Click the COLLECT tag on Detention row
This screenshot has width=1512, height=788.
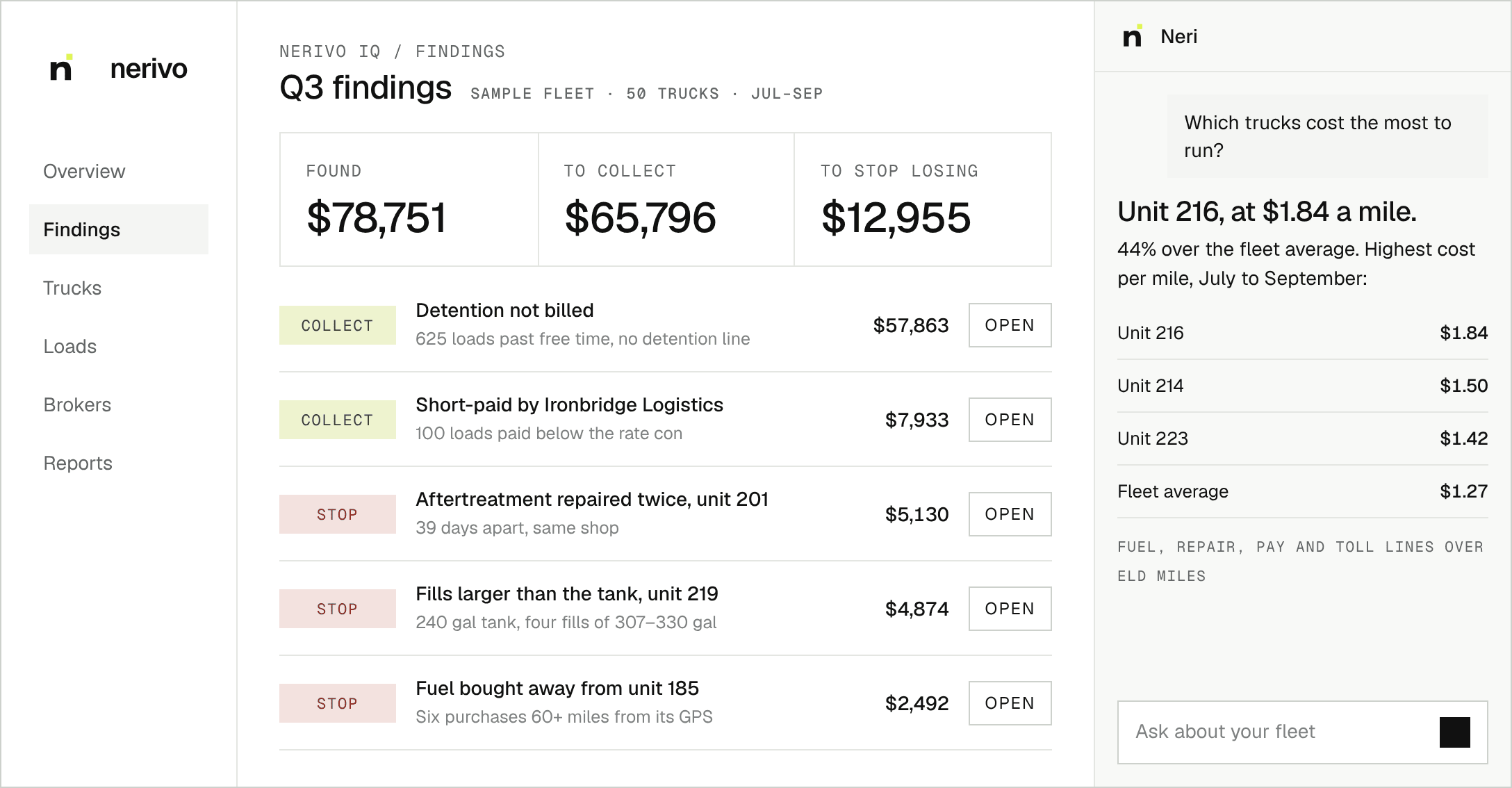[x=338, y=325]
